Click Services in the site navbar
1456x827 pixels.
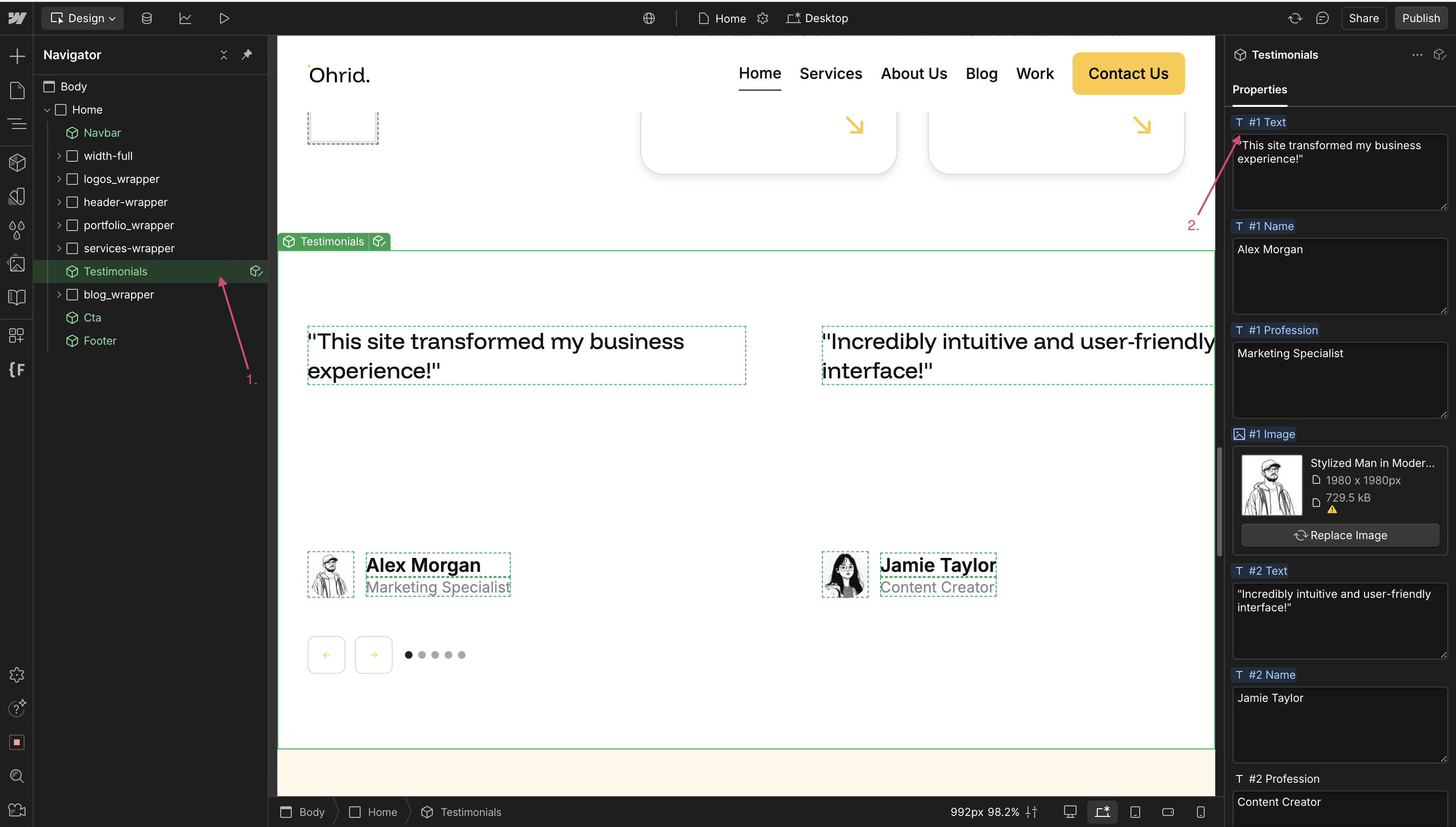click(831, 74)
